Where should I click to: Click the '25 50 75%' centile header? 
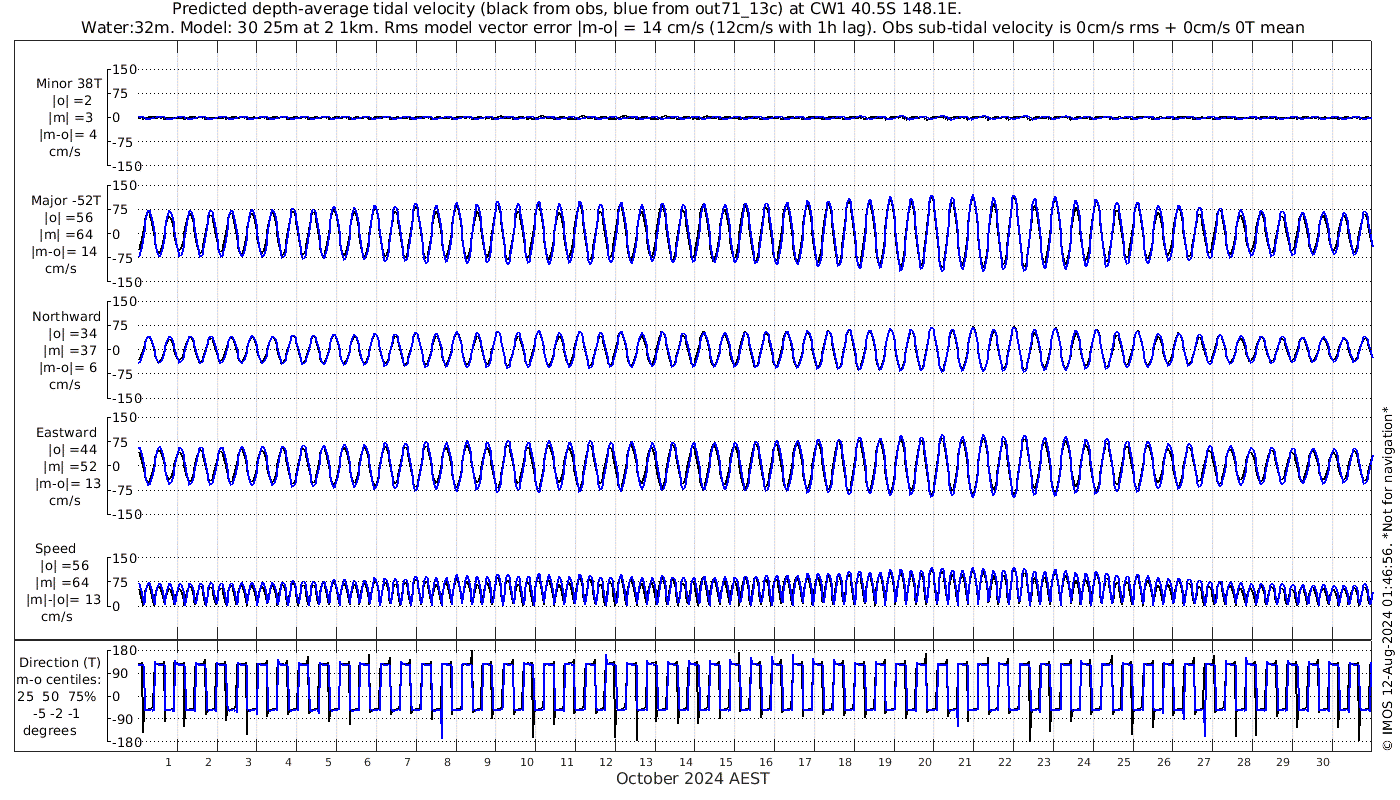[56, 697]
